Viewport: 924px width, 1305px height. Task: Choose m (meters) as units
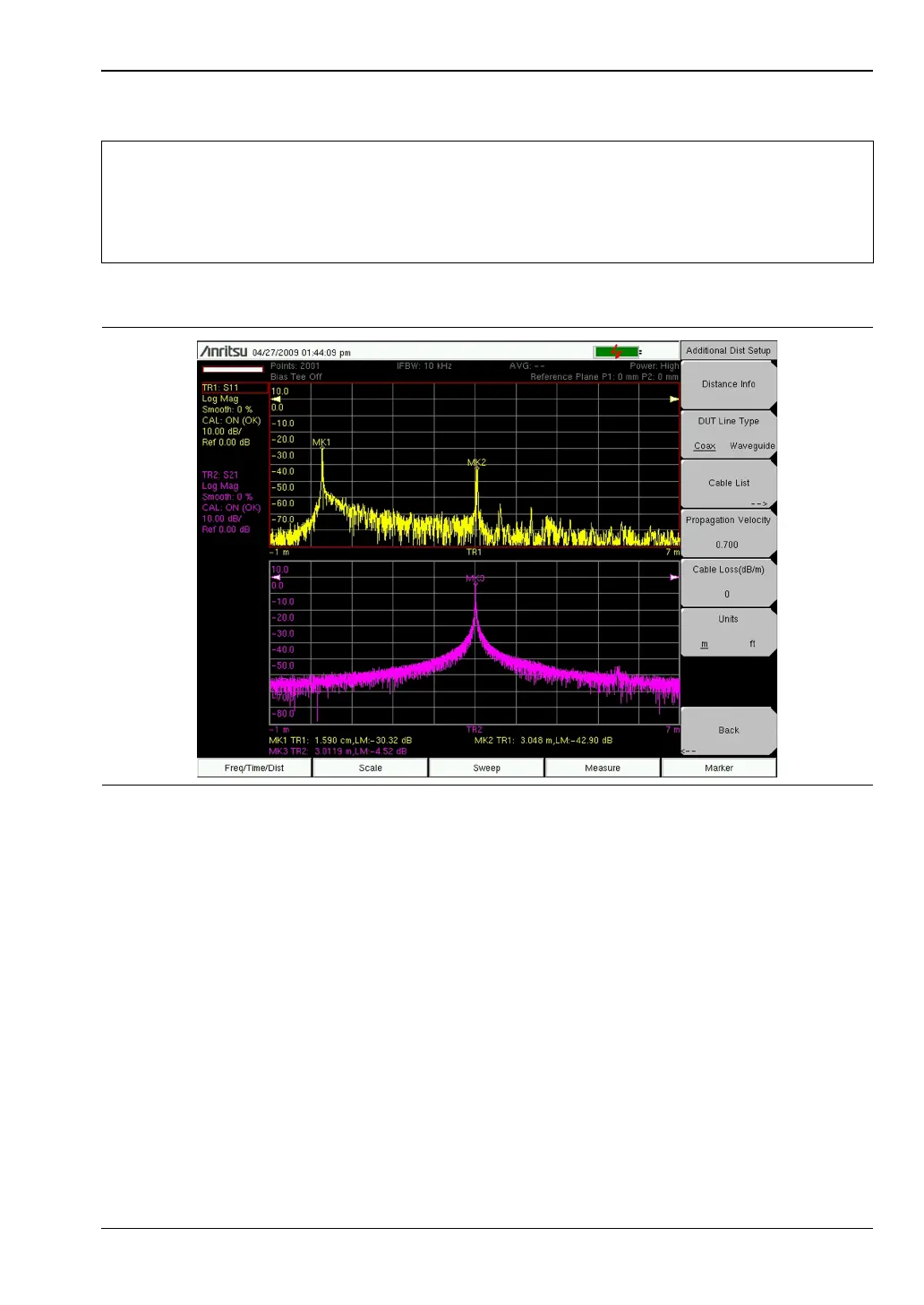tap(705, 644)
